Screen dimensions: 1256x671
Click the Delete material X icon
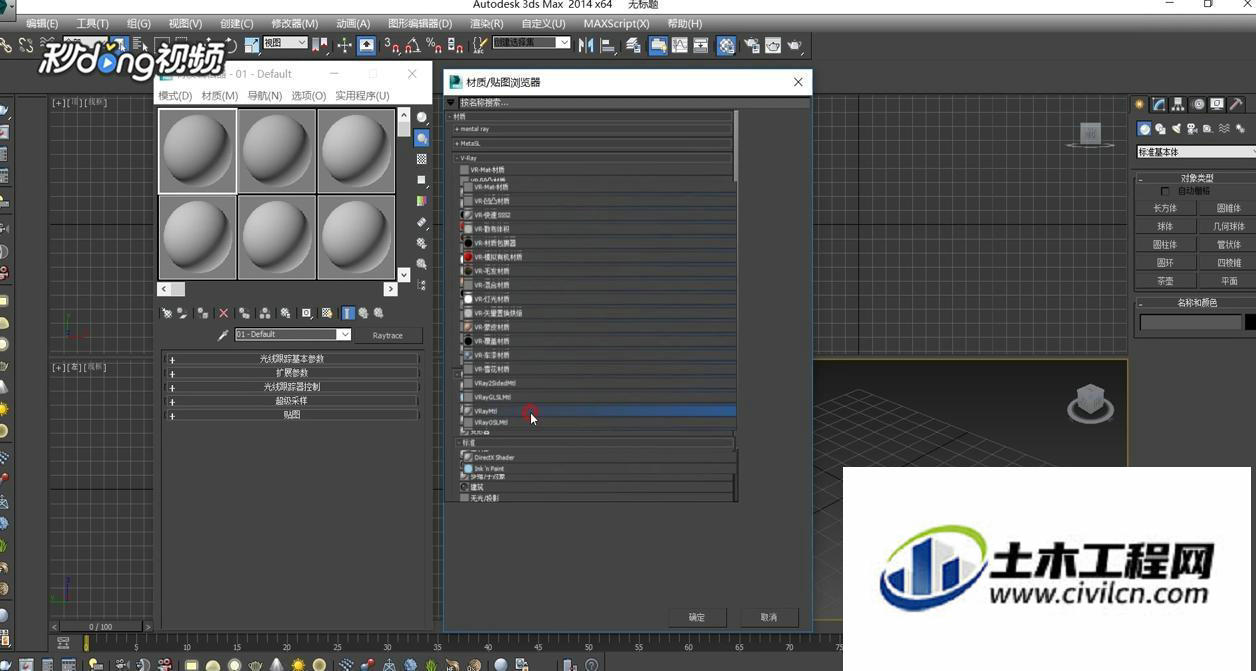tap(223, 313)
